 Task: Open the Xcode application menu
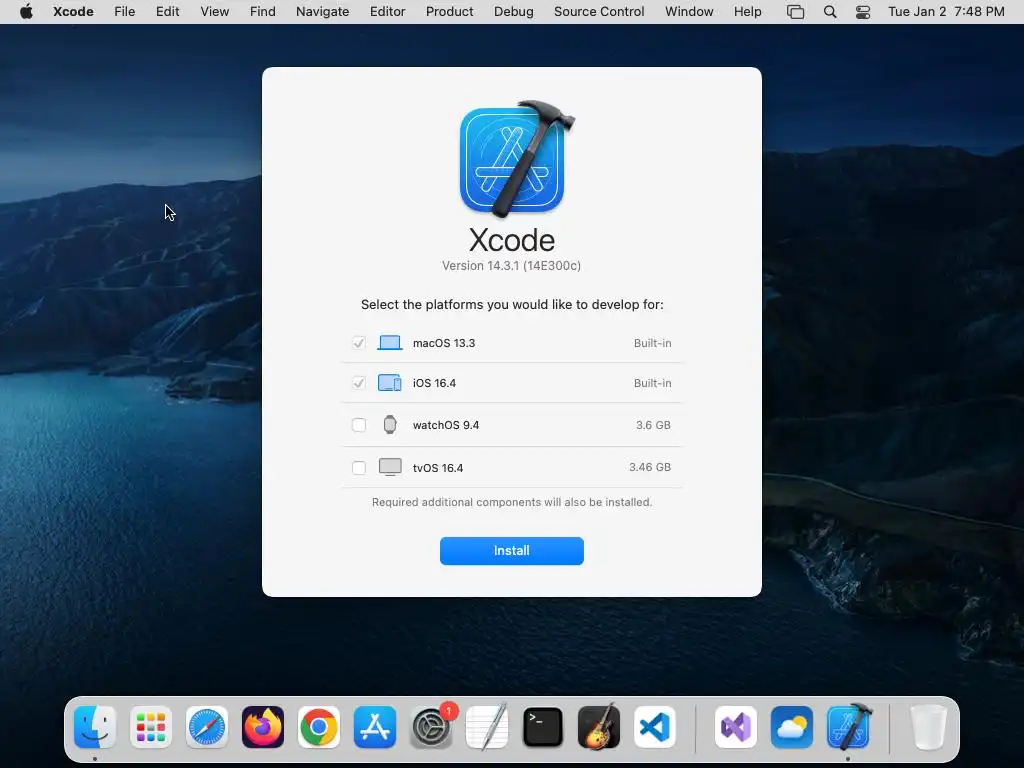pyautogui.click(x=73, y=11)
